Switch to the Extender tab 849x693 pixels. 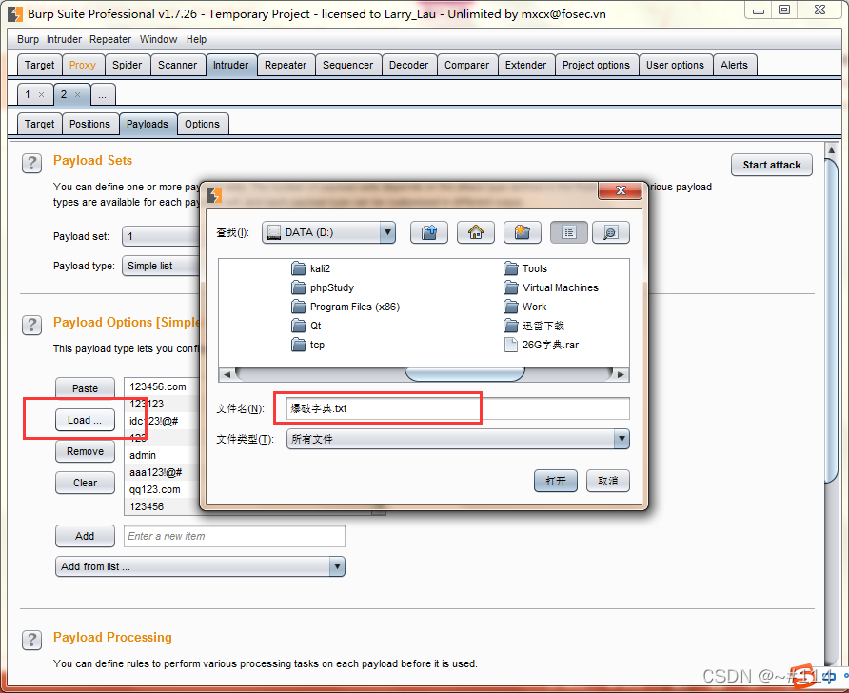pos(525,66)
